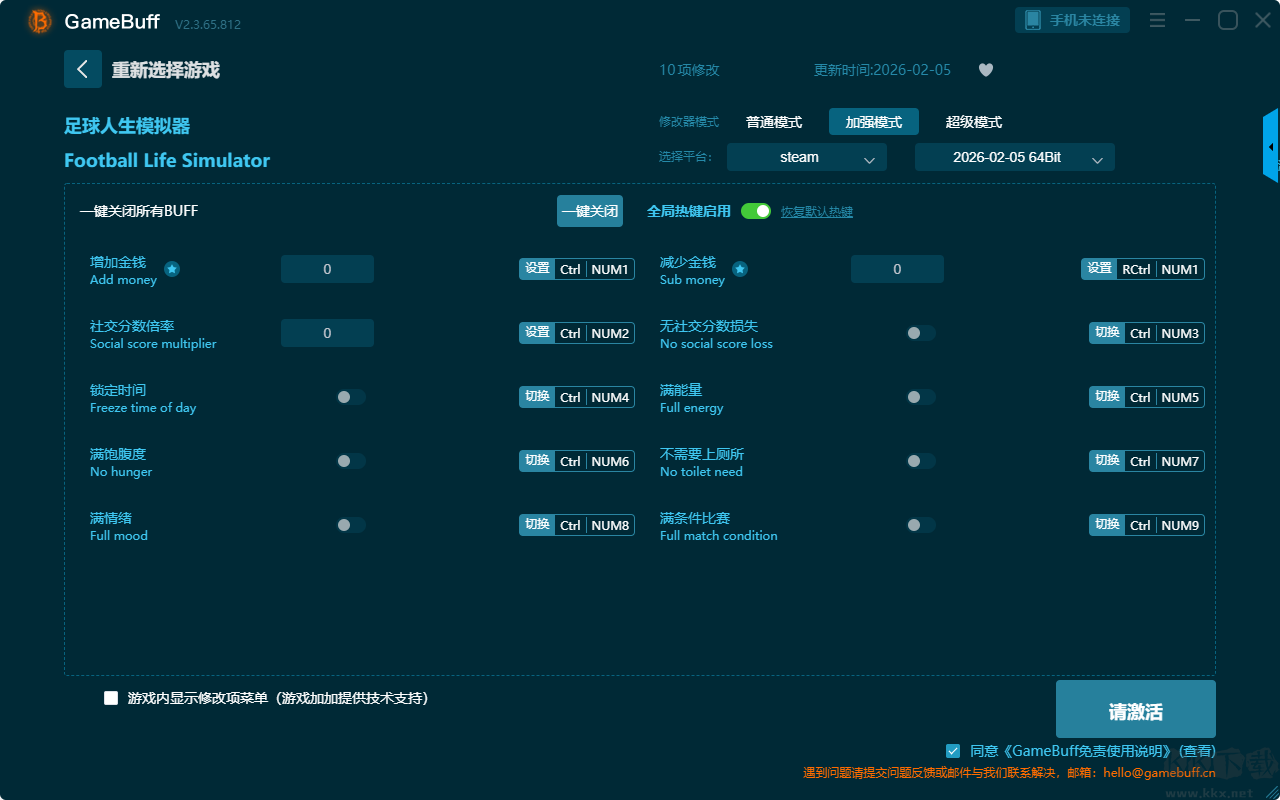The image size is (1280, 800).
Task: Click the heart favorite icon
Action: tap(986, 70)
